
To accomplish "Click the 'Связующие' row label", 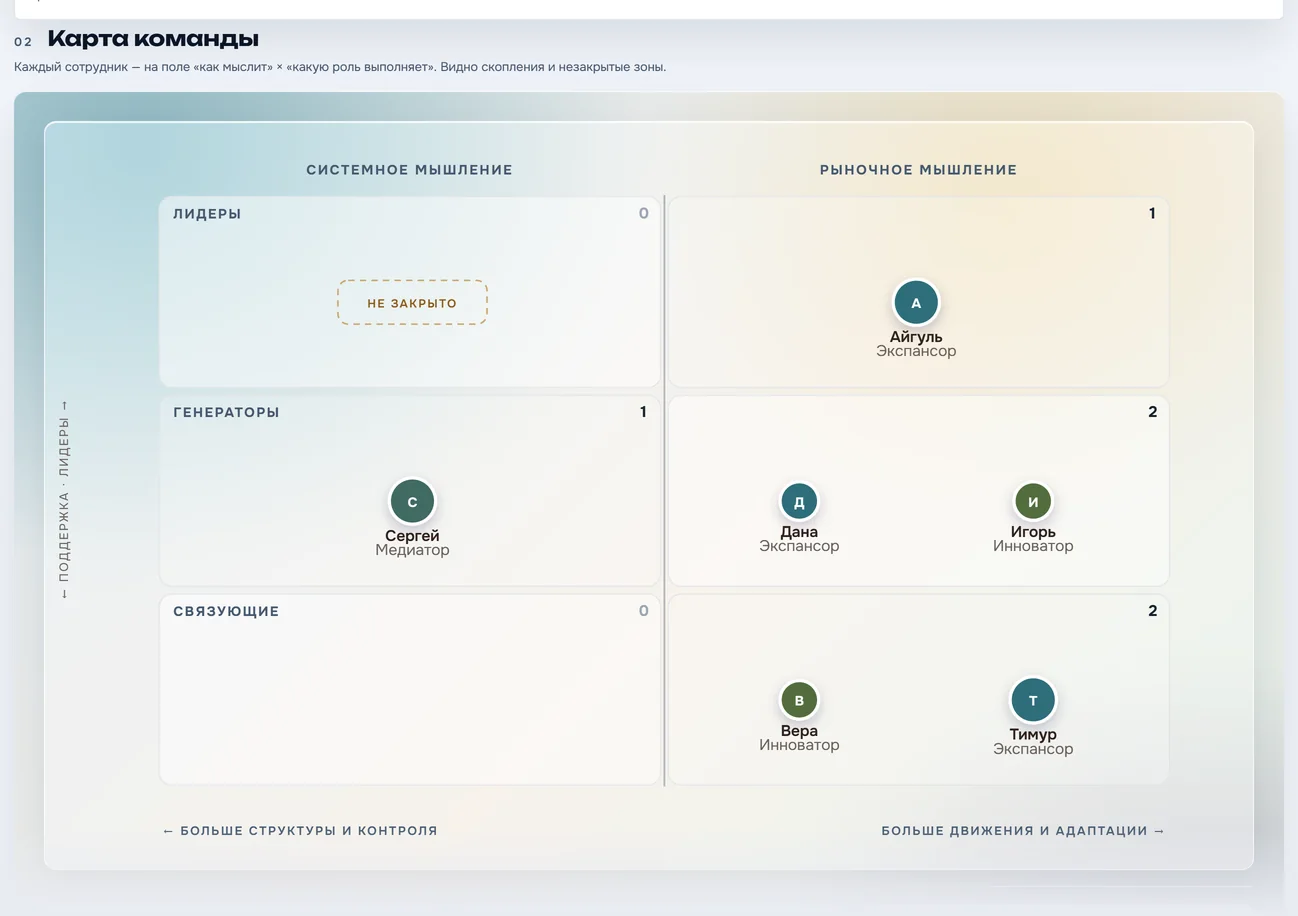I will pos(226,611).
